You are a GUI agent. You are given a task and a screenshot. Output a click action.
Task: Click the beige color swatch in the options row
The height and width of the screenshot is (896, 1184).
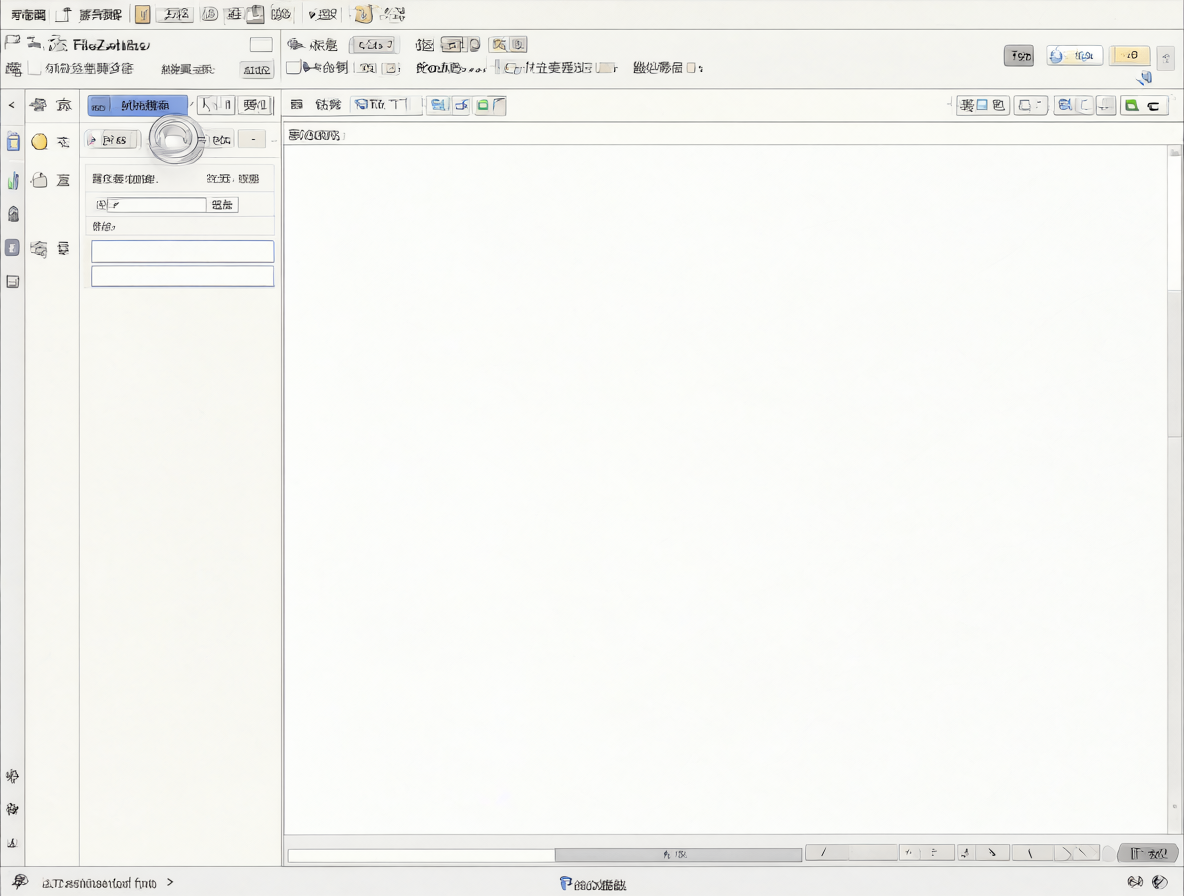604,68
